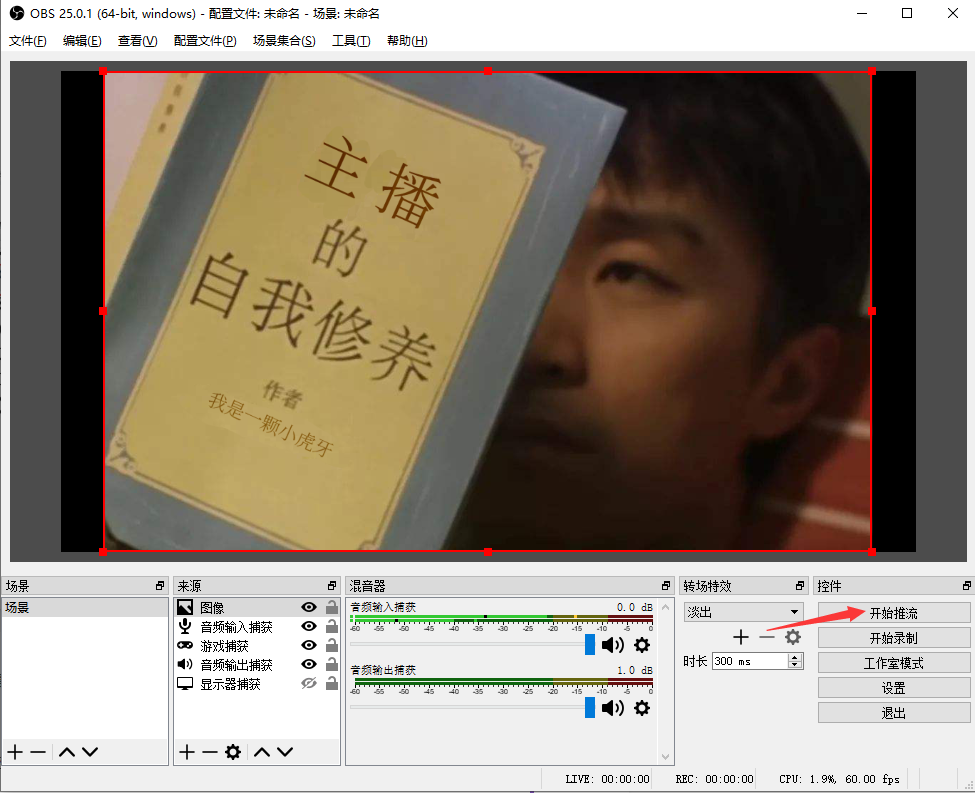
Task: Open the 场景集合(S) menu
Action: tap(284, 41)
